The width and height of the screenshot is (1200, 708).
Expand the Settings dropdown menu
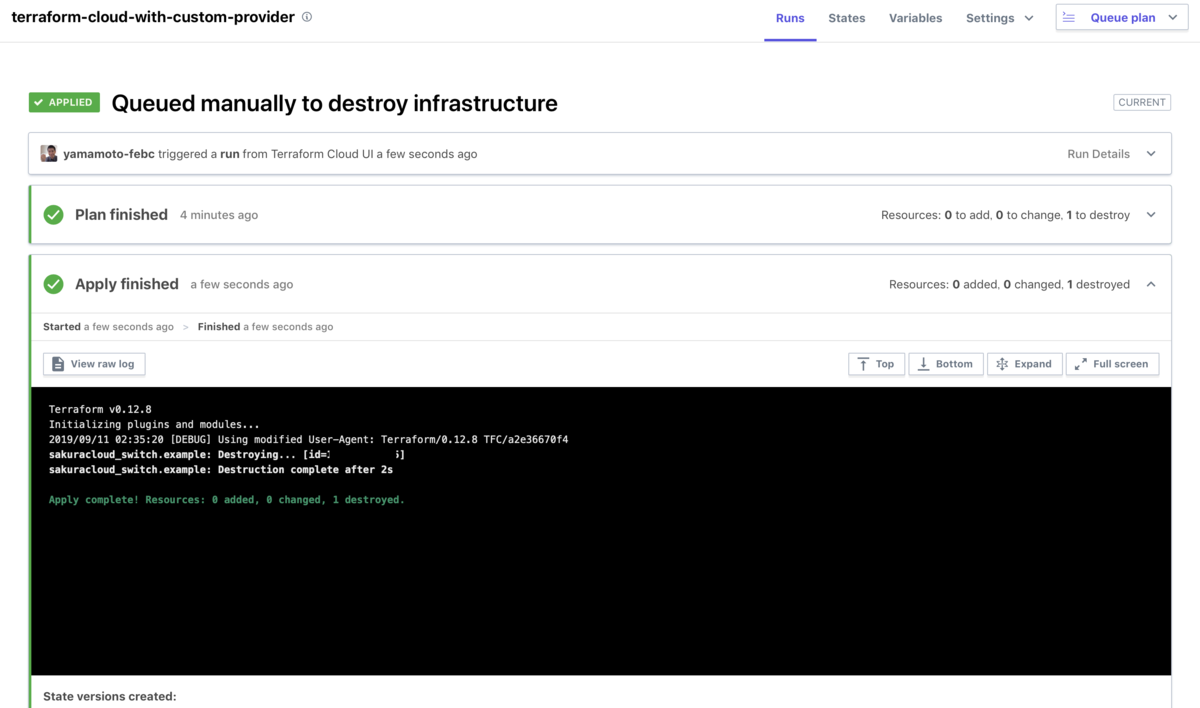click(1000, 18)
